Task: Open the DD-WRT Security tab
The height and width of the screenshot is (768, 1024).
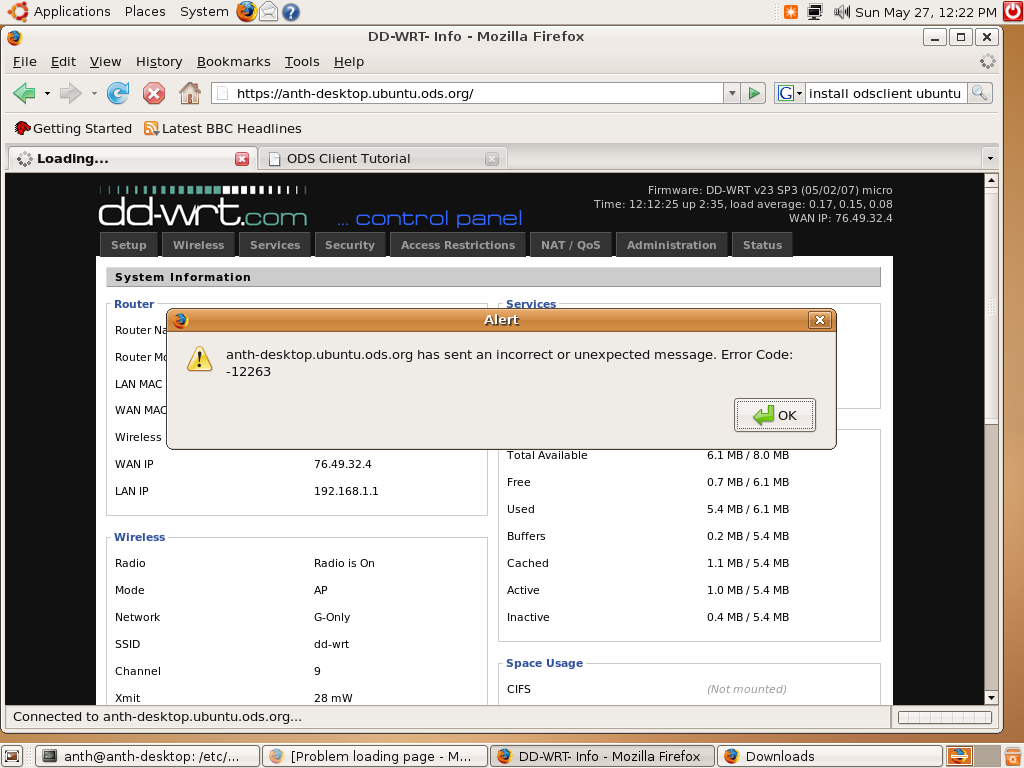Action: point(350,245)
